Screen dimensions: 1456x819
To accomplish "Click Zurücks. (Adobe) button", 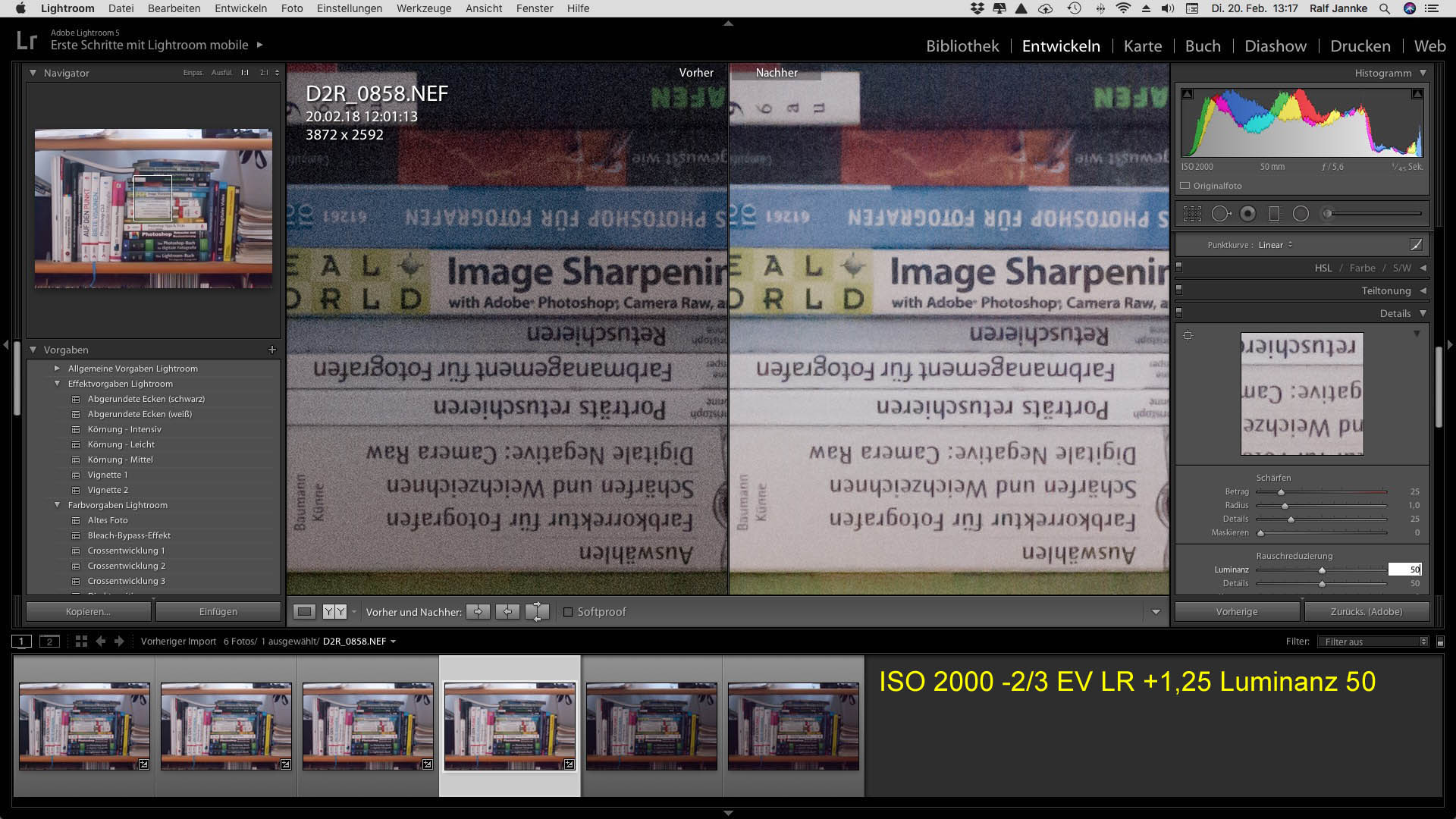I will tap(1367, 612).
